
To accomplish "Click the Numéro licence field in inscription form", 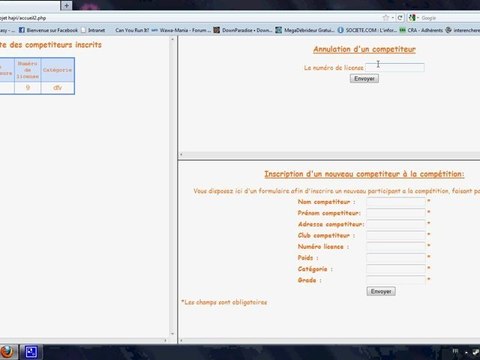I will pyautogui.click(x=396, y=246).
